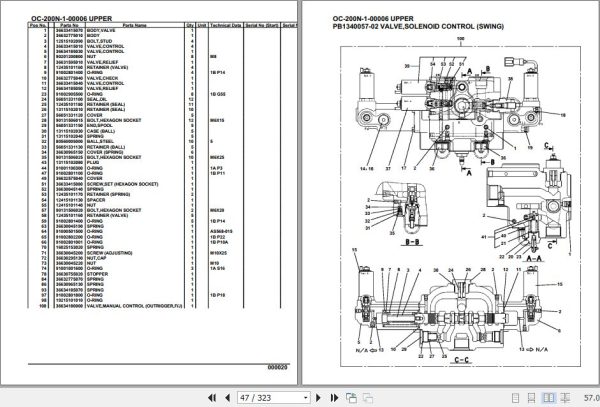Click the 1B G55 technical data value

tap(218, 94)
